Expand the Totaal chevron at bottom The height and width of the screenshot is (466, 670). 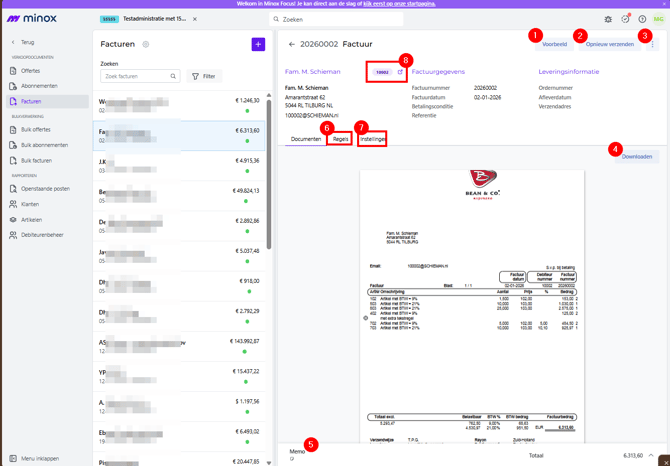(651, 455)
